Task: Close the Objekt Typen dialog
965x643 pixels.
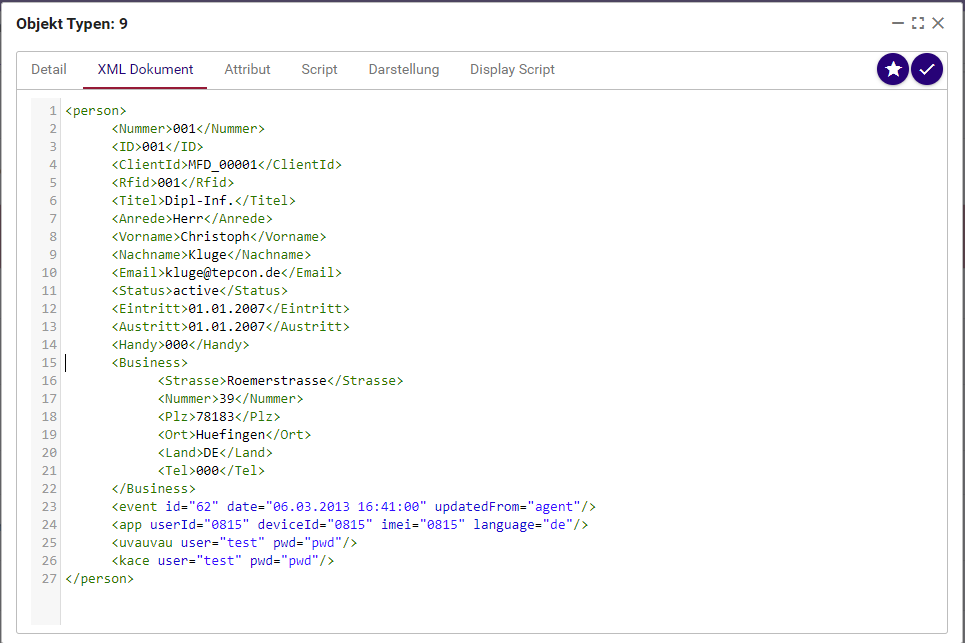Action: coord(938,23)
